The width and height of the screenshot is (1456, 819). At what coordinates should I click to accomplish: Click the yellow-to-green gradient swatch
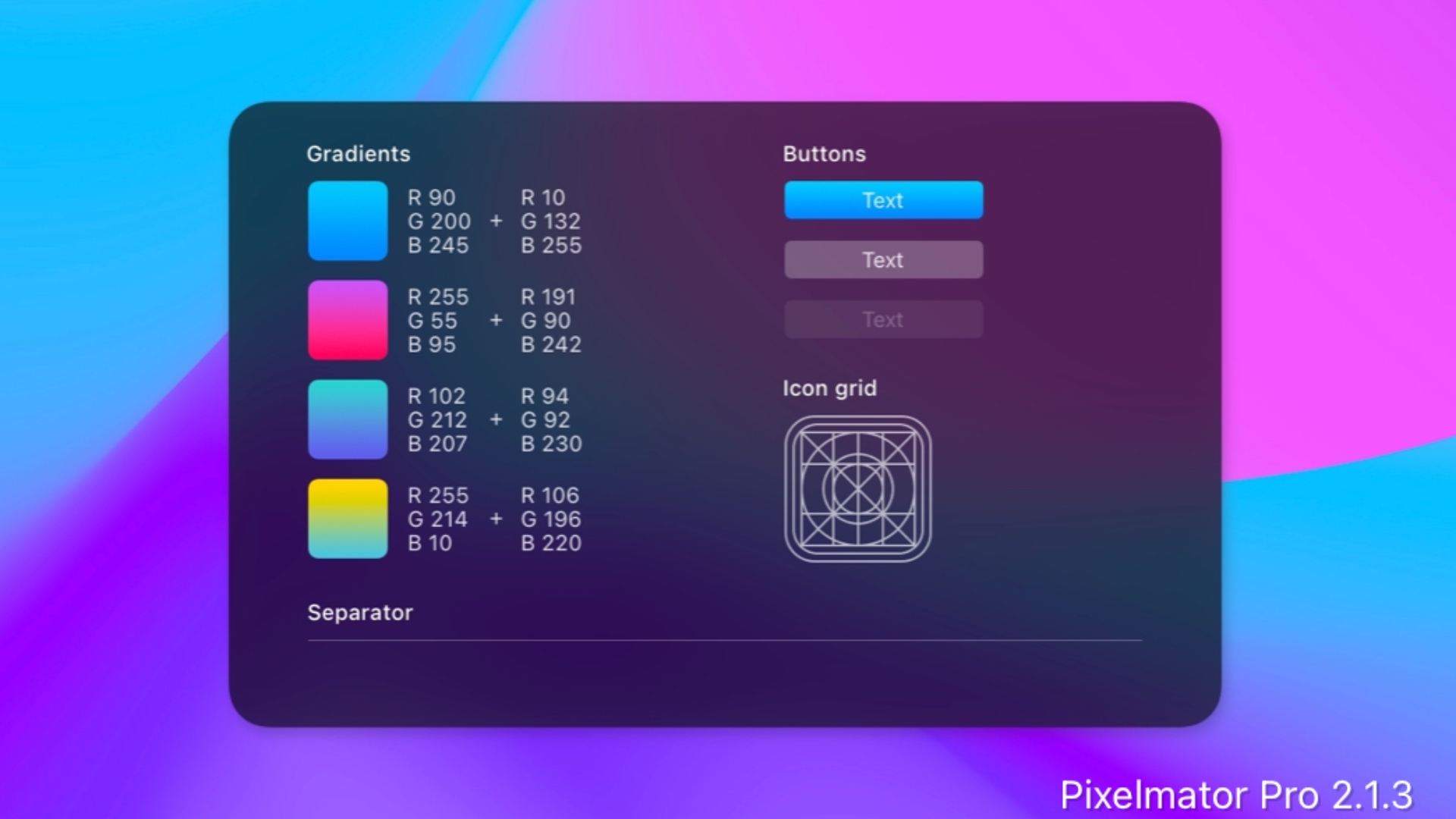tap(347, 519)
